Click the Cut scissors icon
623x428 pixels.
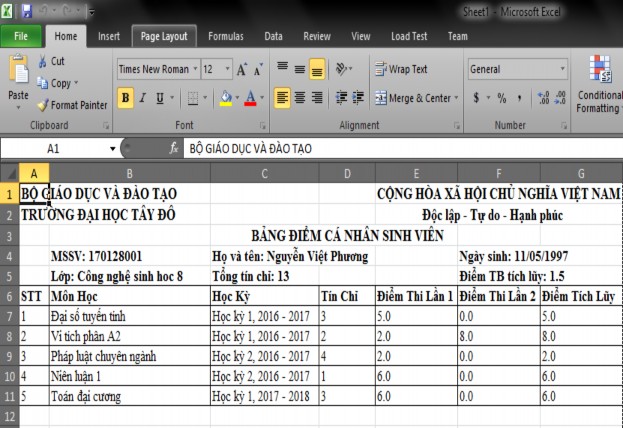(42, 62)
